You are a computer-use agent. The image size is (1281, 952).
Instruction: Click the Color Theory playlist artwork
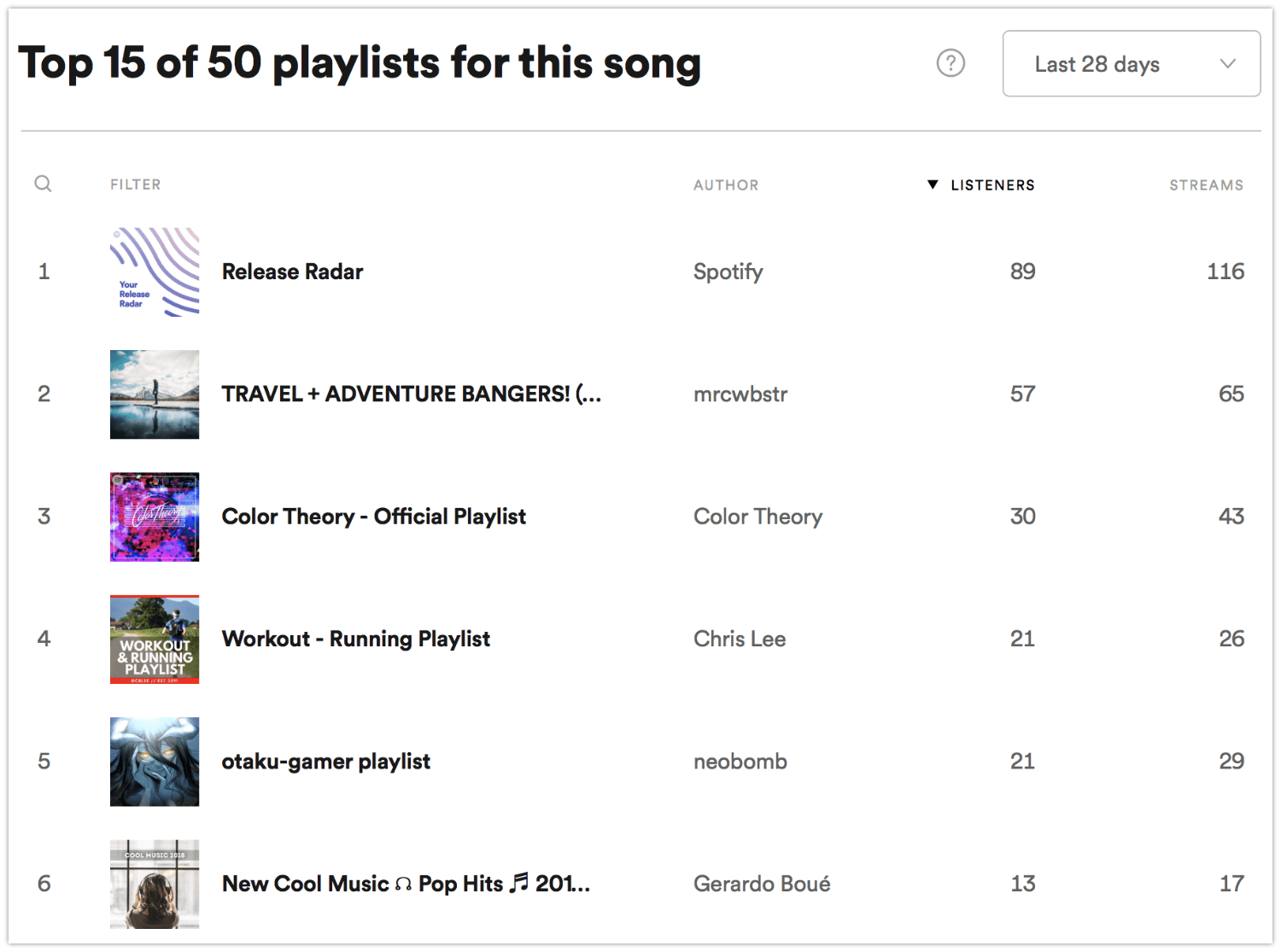coord(154,517)
